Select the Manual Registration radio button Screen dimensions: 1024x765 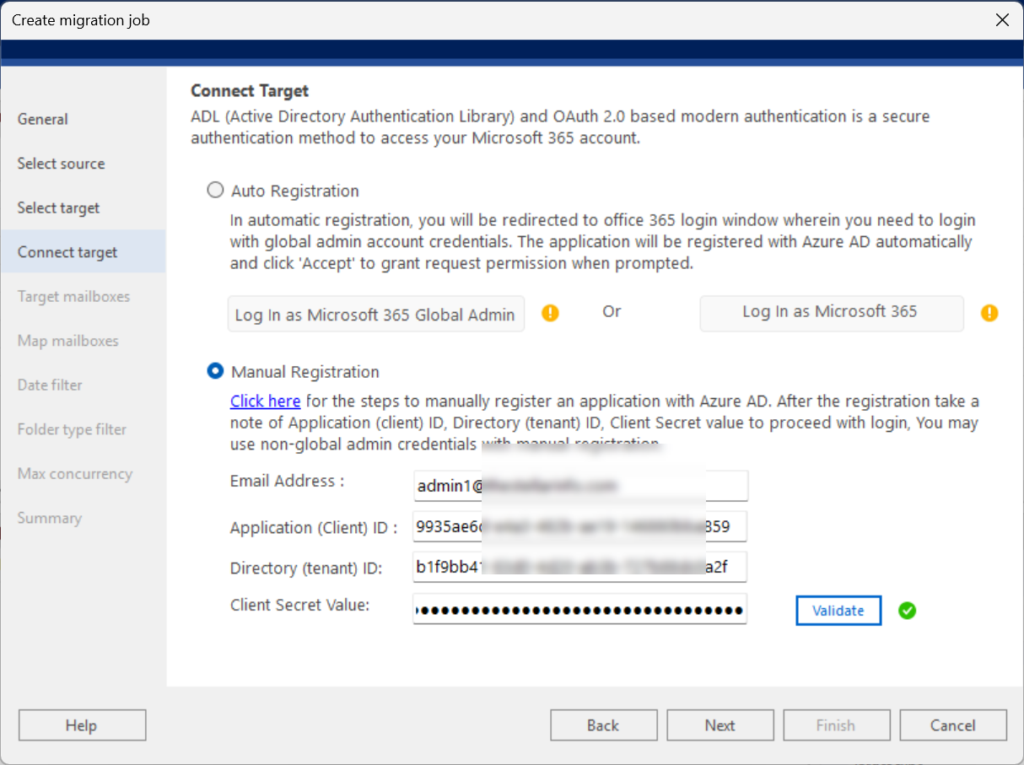pos(215,371)
